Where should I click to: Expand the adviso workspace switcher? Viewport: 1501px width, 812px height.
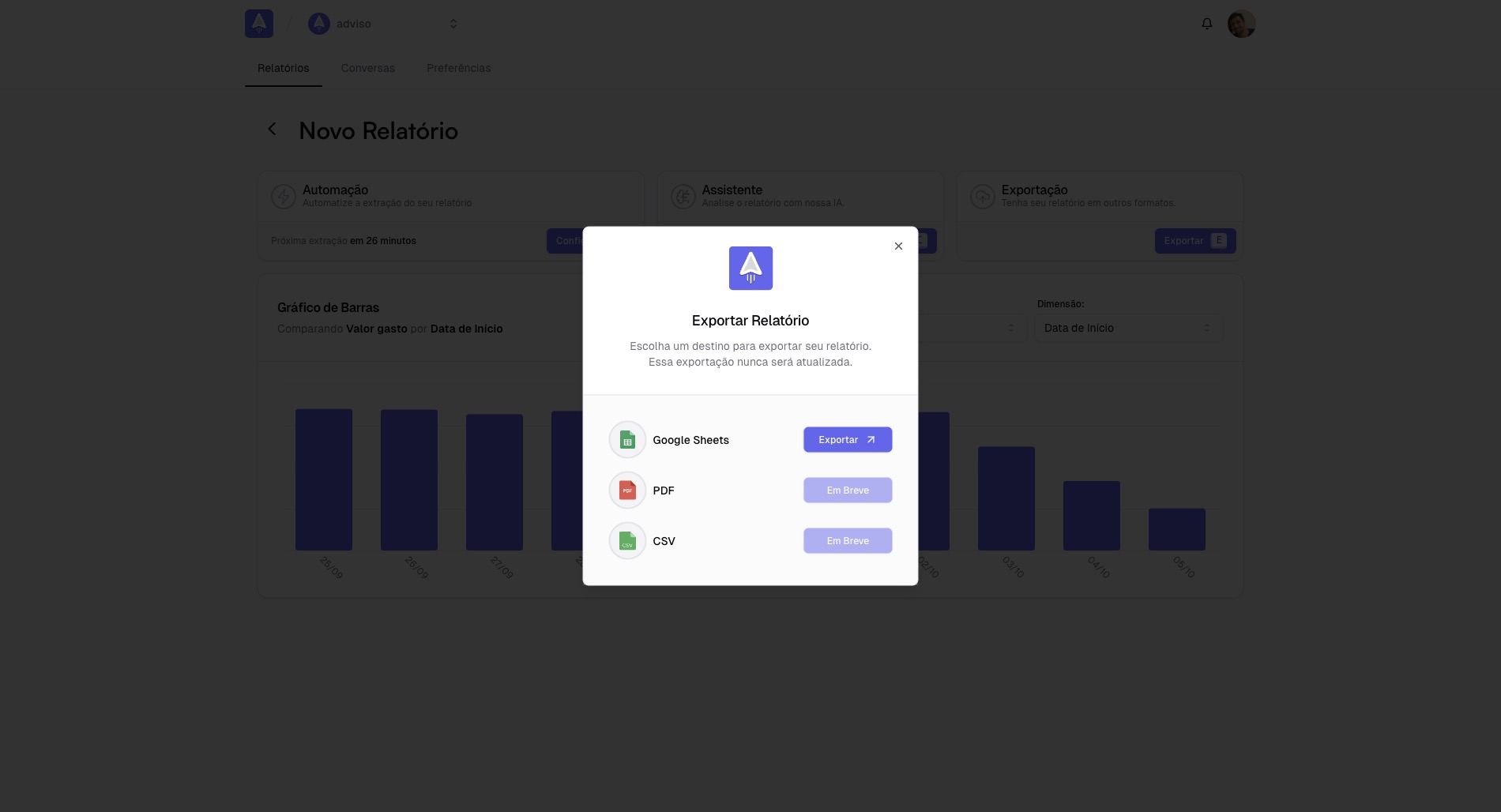tap(453, 24)
